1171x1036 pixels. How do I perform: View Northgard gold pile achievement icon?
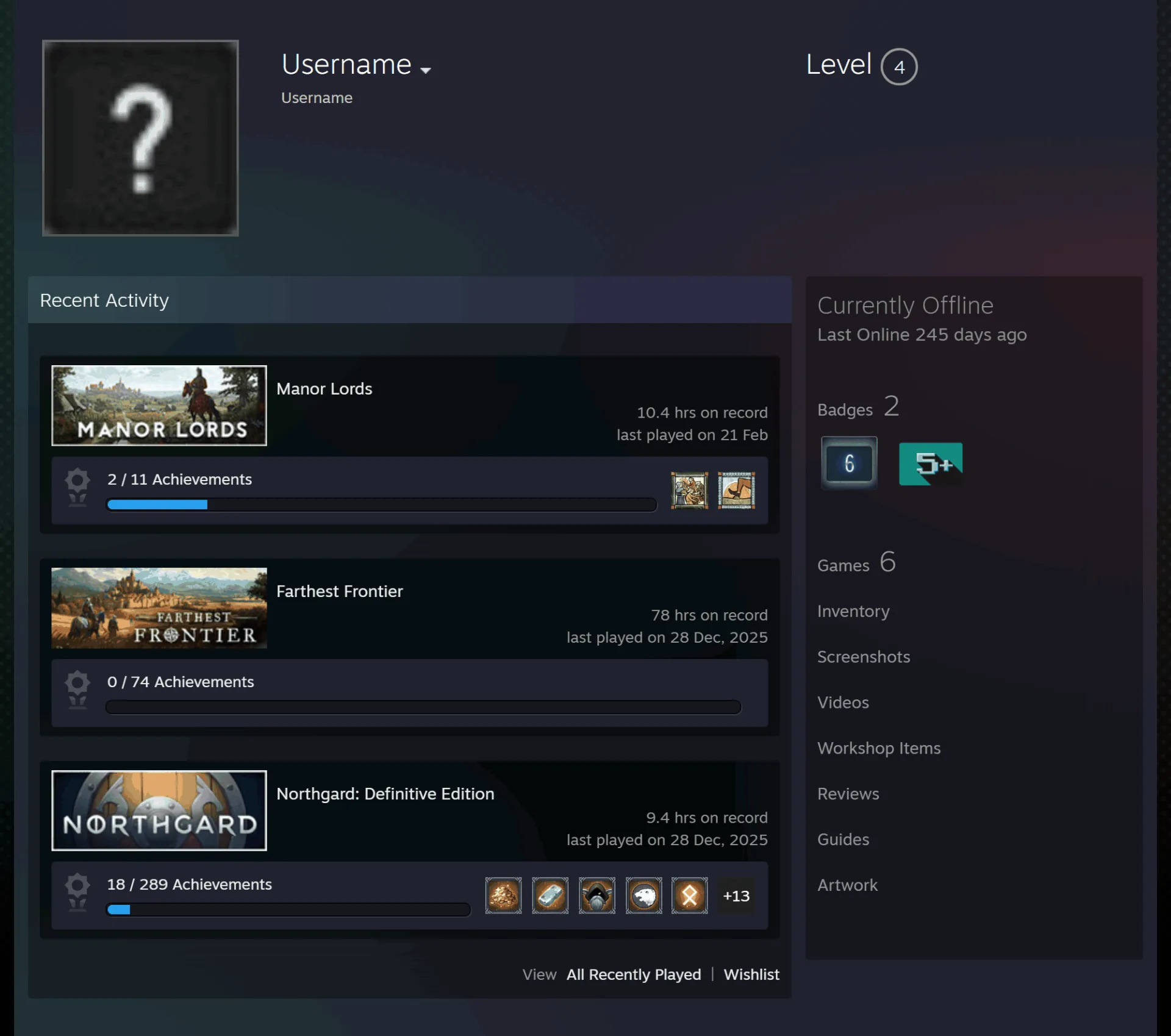[503, 895]
